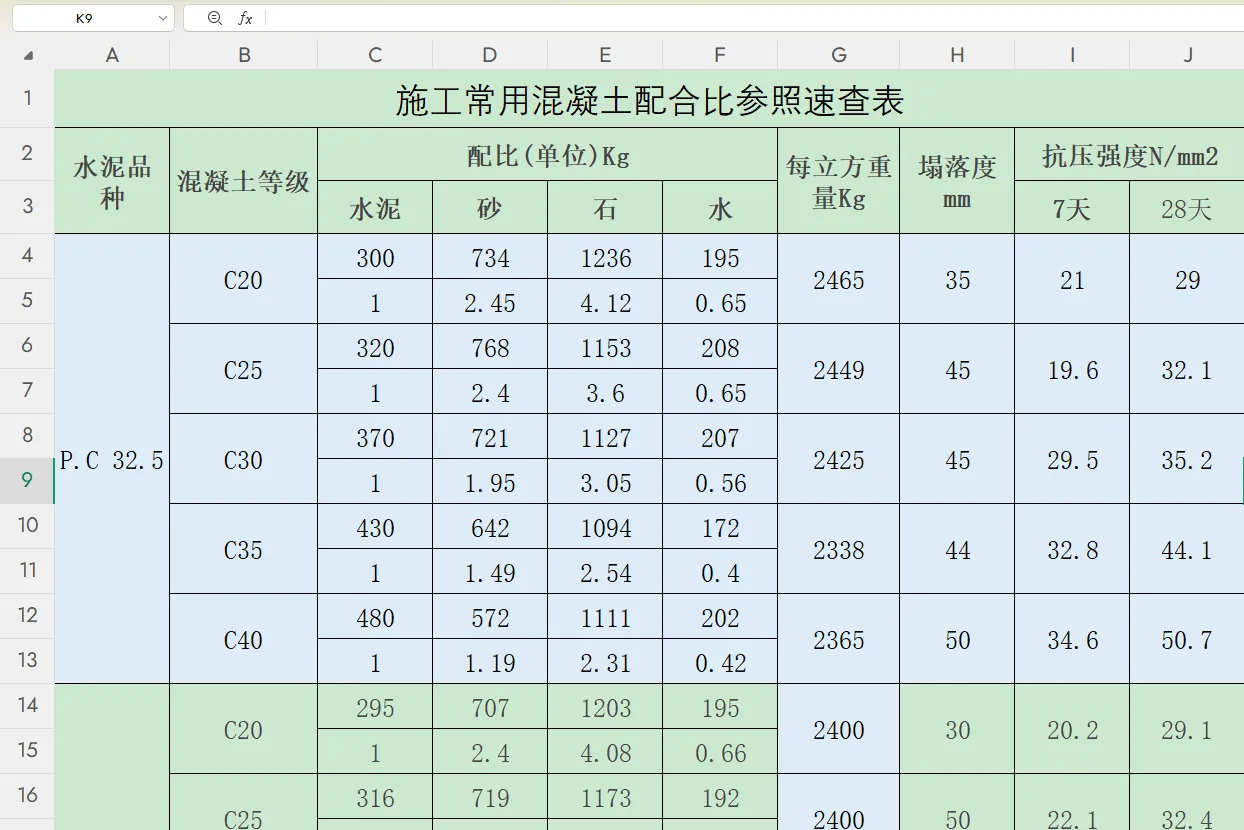This screenshot has width=1244, height=830.
Task: Select the cell showing 2465
Action: [x=838, y=280]
